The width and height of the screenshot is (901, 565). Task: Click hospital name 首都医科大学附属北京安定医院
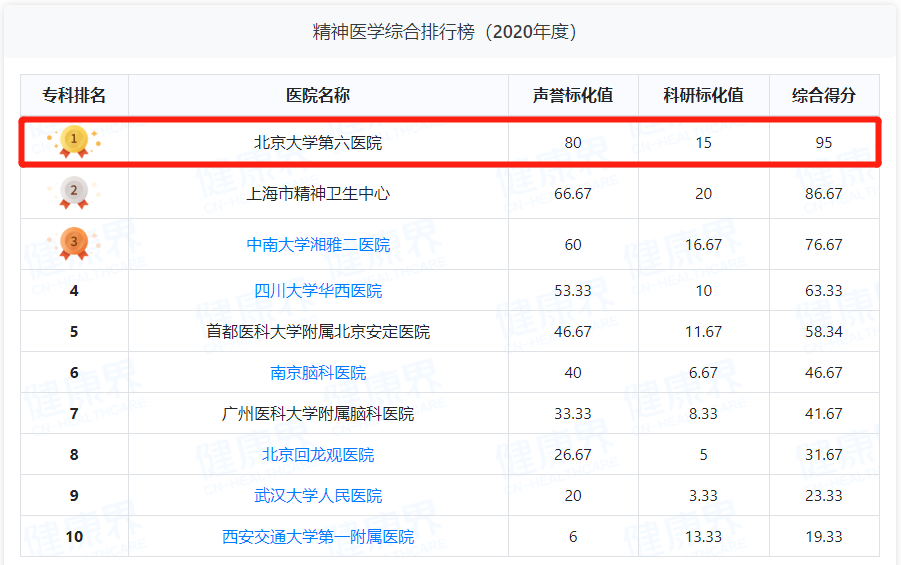click(318, 332)
